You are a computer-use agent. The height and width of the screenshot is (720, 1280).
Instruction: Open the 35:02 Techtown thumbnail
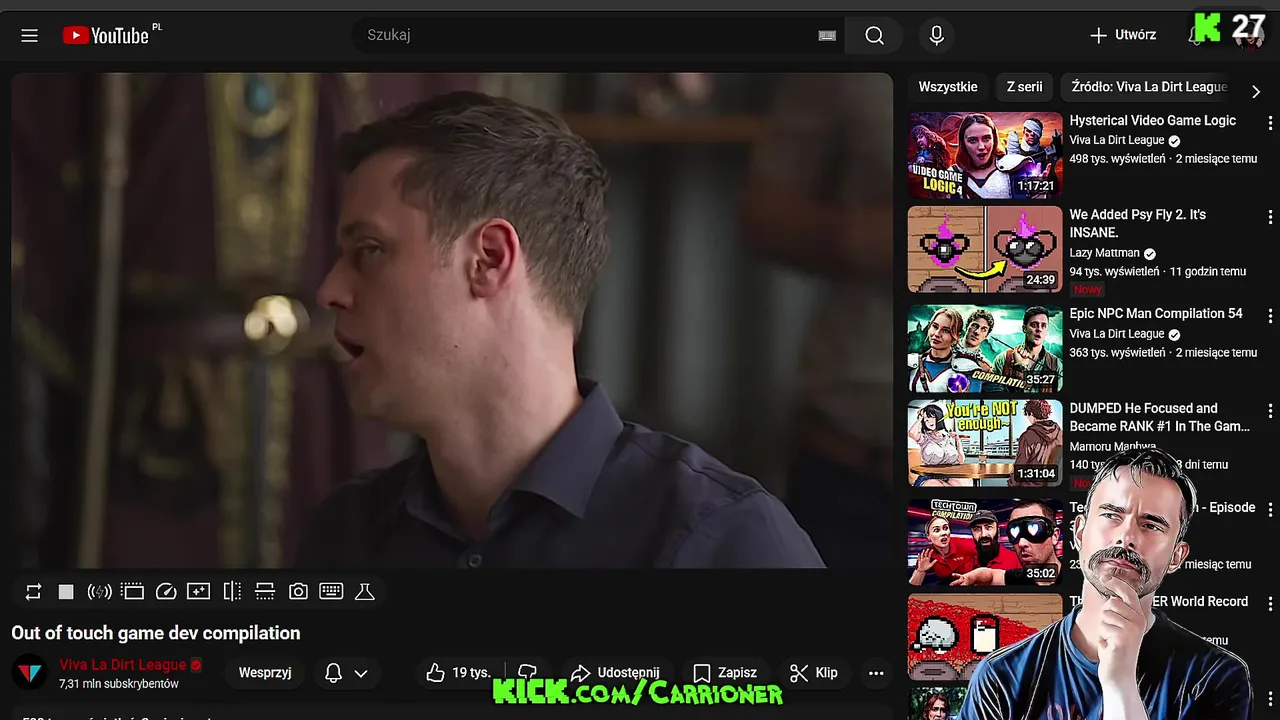coord(985,541)
